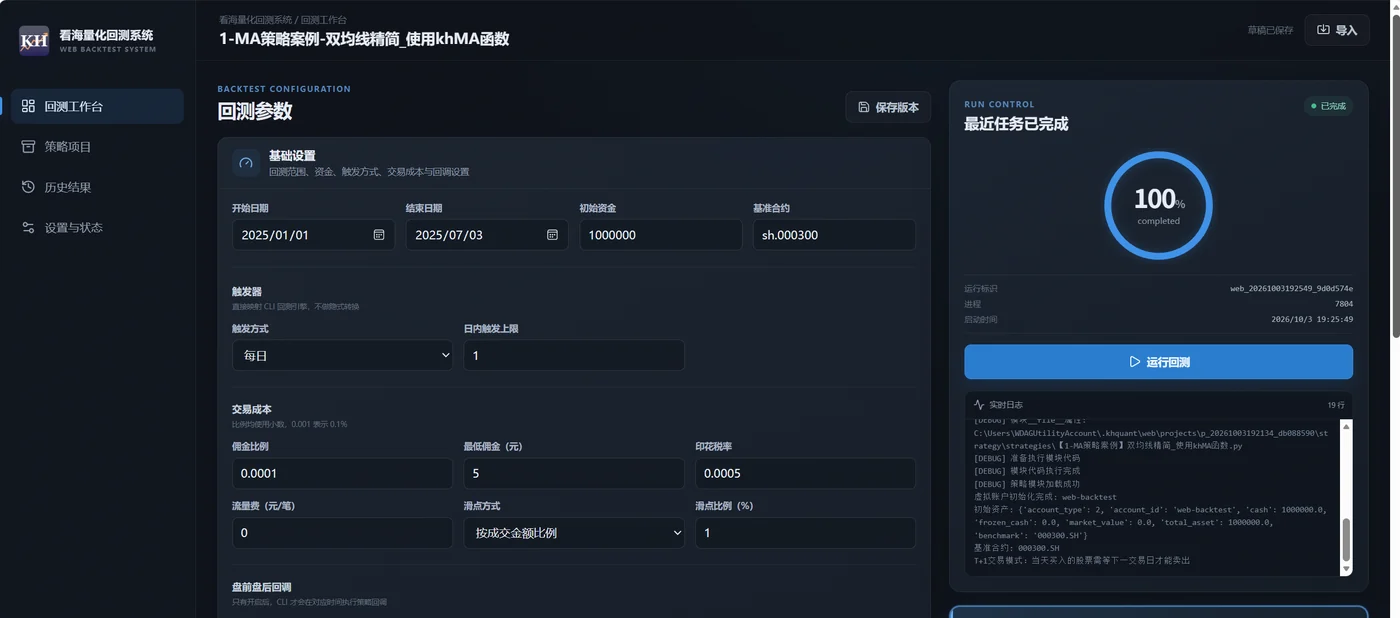Click the 回测工作台 grid icon
This screenshot has width=1400, height=618.
click(x=28, y=106)
